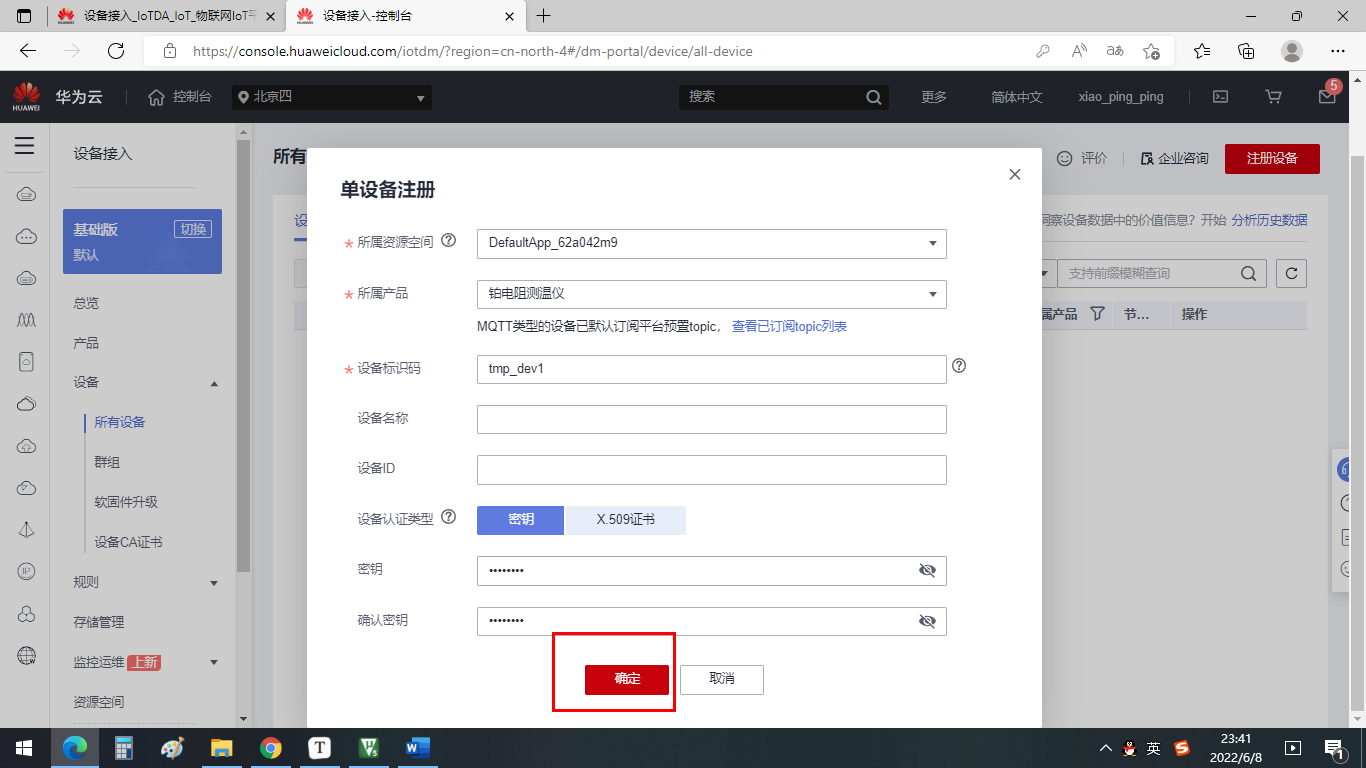Open the xiao_ping_ping account menu
Image resolution: width=1366 pixels, height=768 pixels.
[x=1121, y=97]
